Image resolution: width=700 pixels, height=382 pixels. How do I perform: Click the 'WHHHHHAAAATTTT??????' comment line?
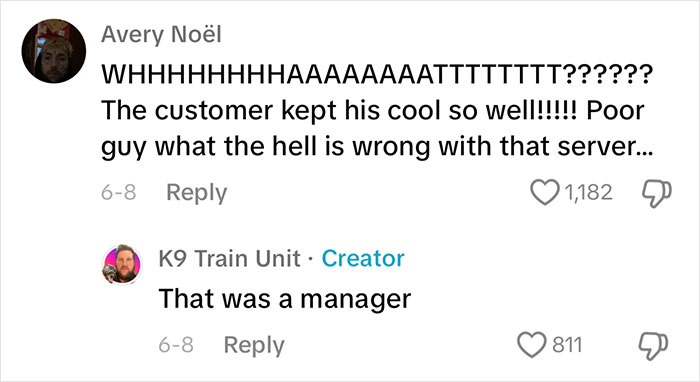point(377,75)
